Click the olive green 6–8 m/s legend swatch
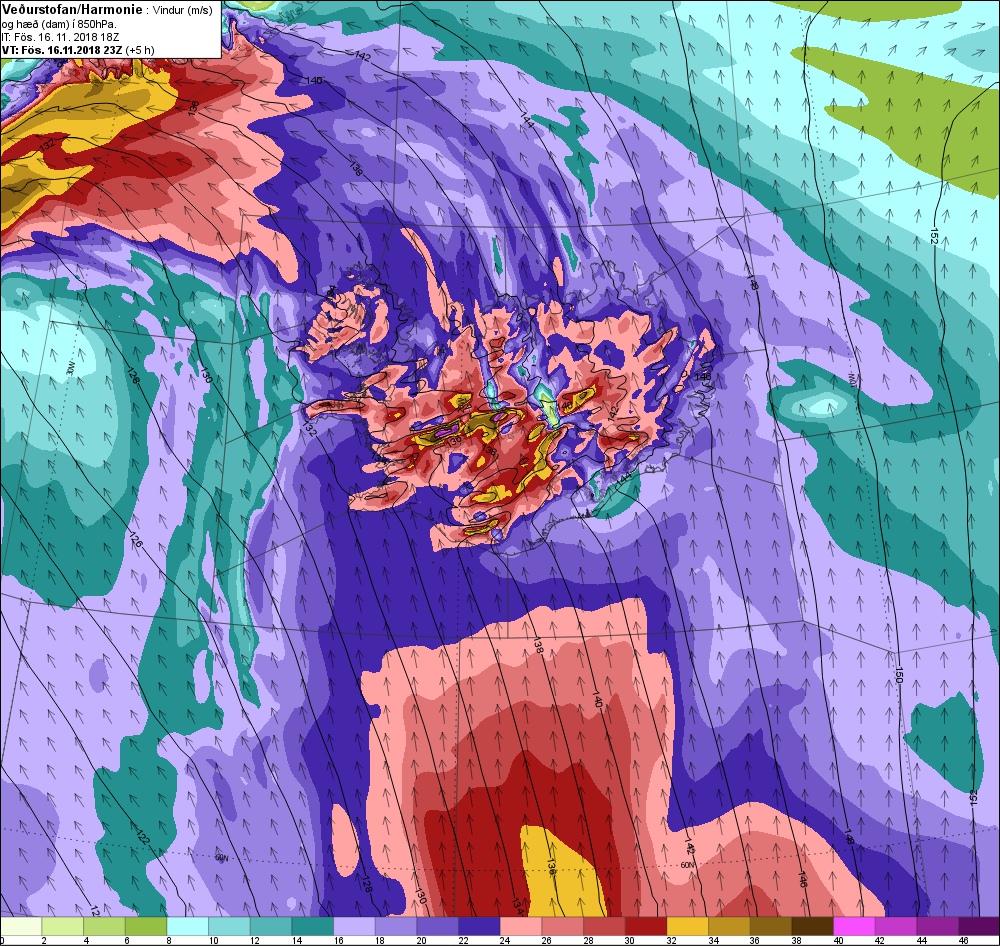This screenshot has width=1000, height=946. coord(146,926)
